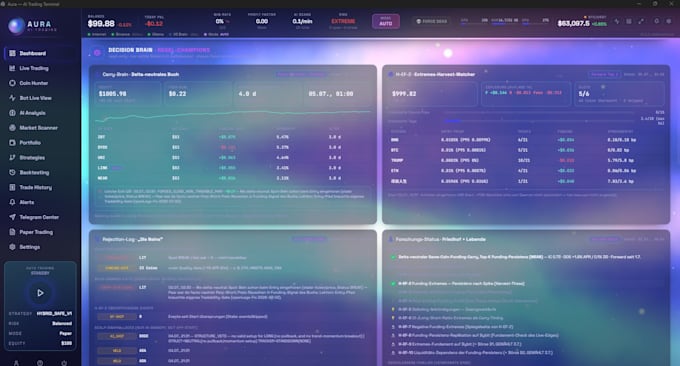Click the fullscreen expand icon in the top bar
This screenshot has width=680, height=366.
641,21
